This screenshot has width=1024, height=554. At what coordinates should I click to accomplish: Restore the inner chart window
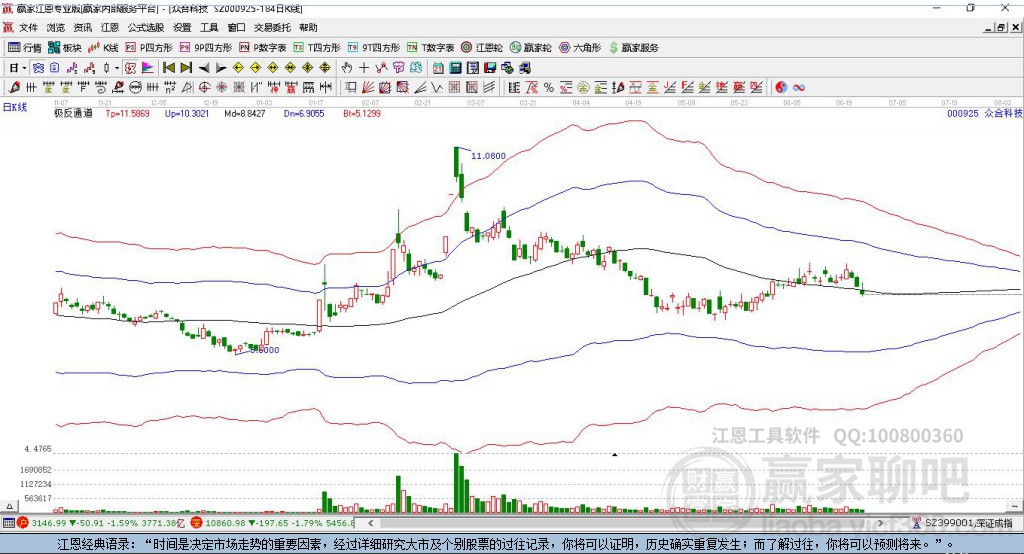coord(1001,27)
